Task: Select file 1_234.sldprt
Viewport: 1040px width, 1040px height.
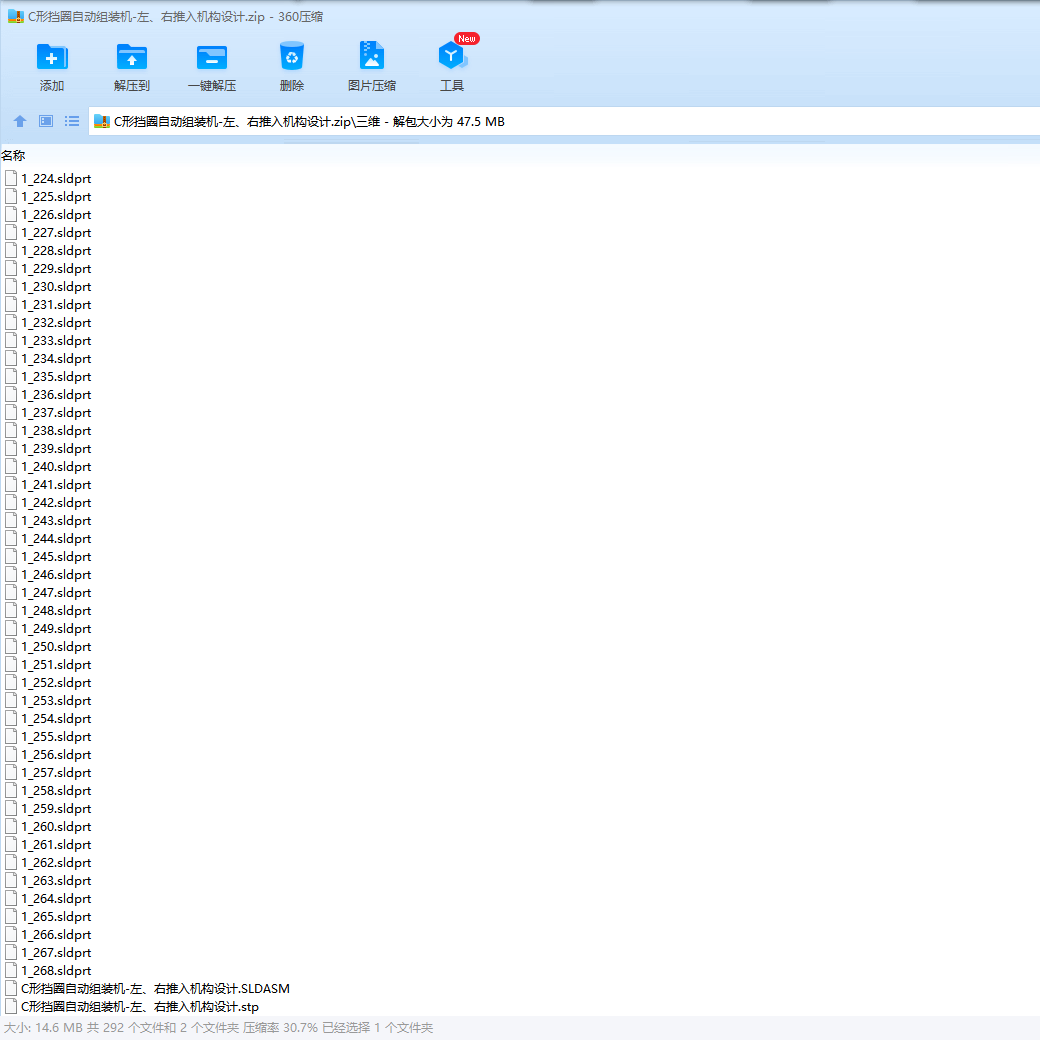Action: click(56, 359)
